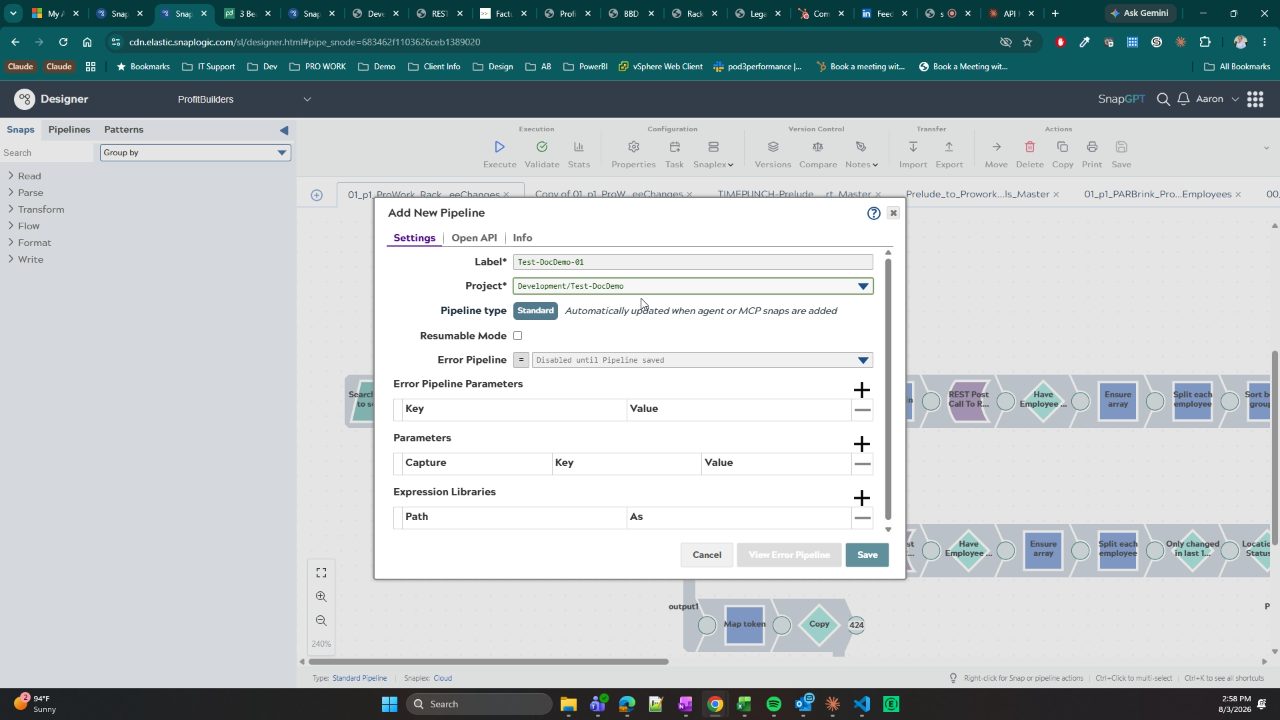Click the Import pipeline icon
Image resolution: width=1280 pixels, height=720 pixels.
tap(913, 147)
